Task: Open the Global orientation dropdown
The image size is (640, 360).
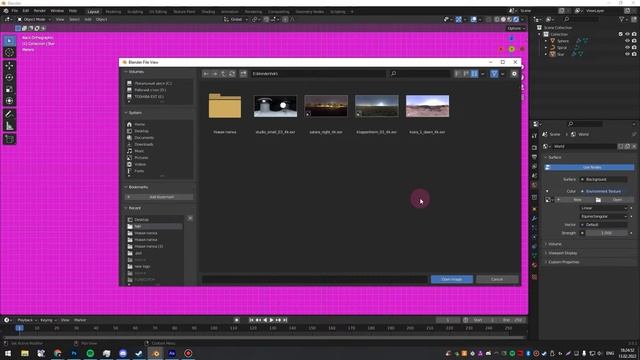Action: [236, 19]
